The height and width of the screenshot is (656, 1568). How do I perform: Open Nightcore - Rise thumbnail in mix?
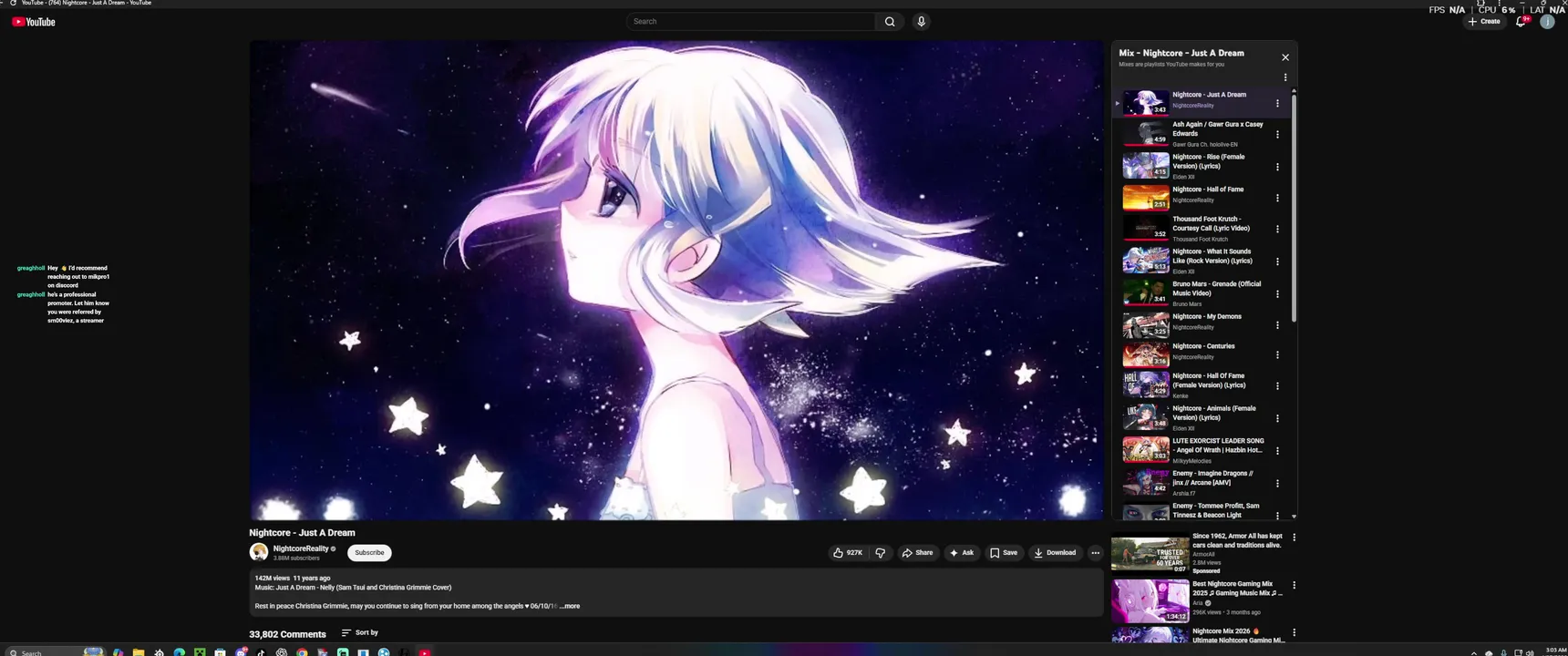1146,165
